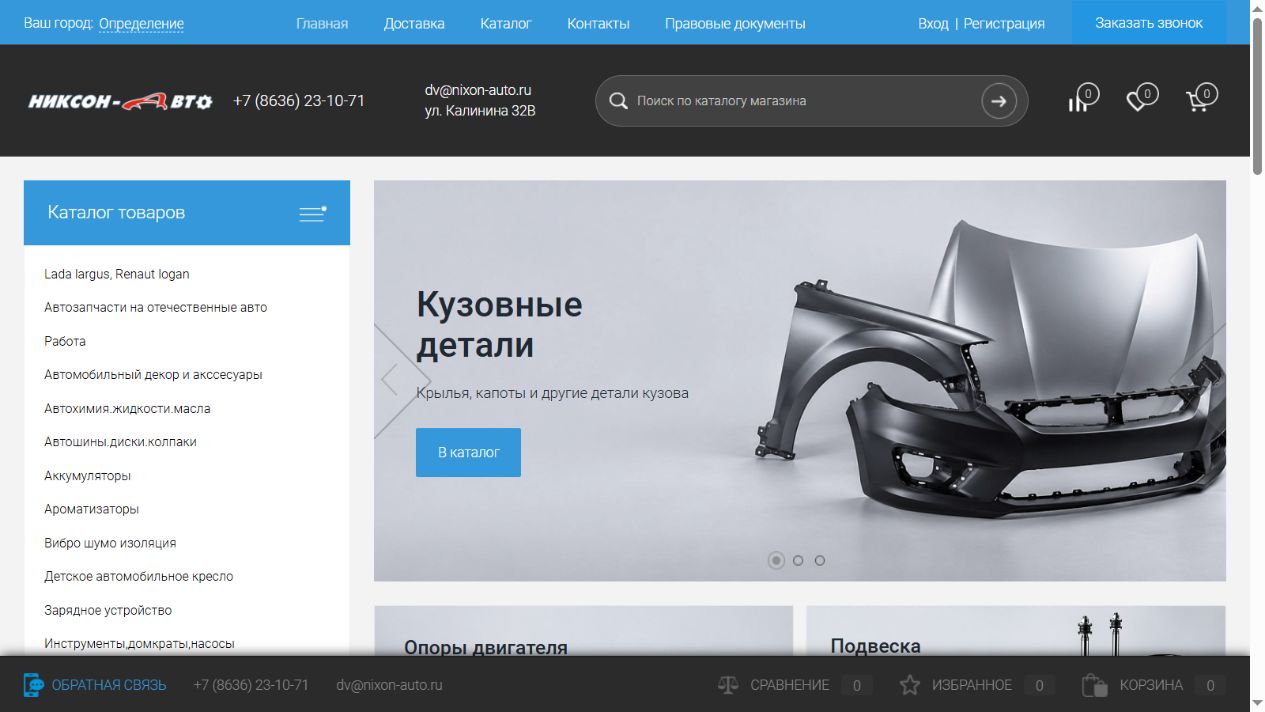Open category Инструменты,домкраты,насосы

[139, 644]
